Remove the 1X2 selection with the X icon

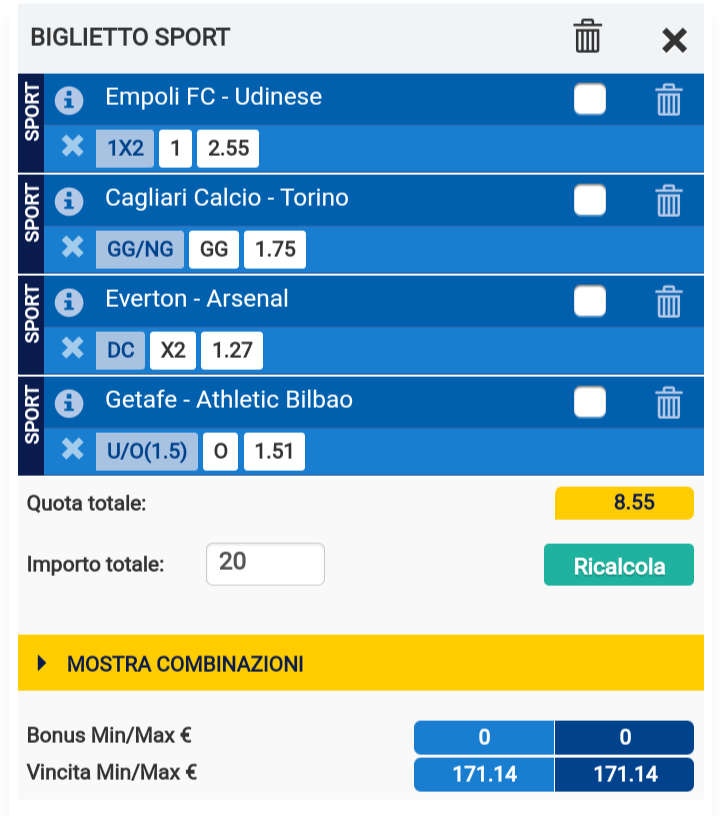(72, 146)
